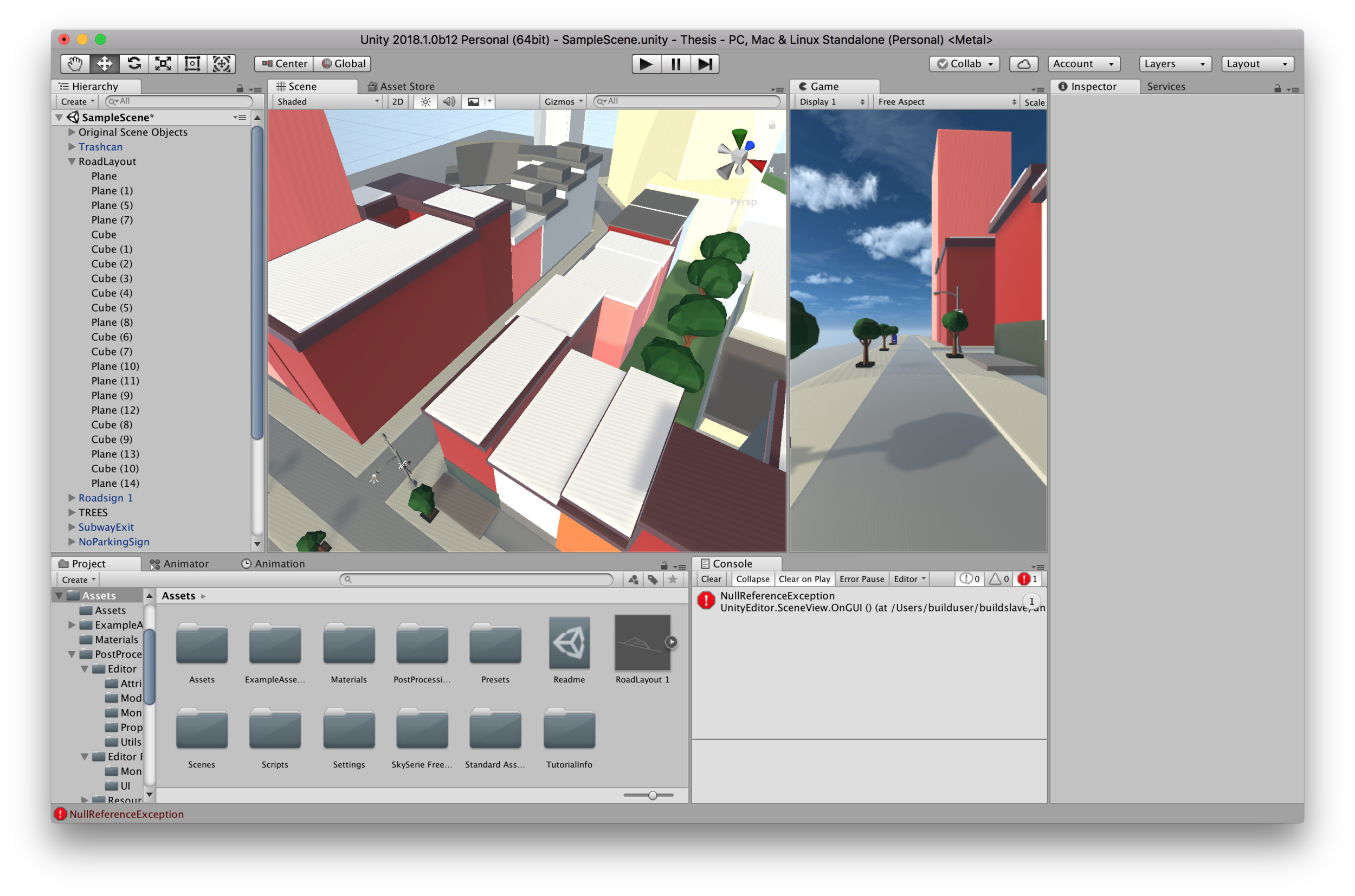Open Account dropdown
The image size is (1355, 896).
point(1083,64)
